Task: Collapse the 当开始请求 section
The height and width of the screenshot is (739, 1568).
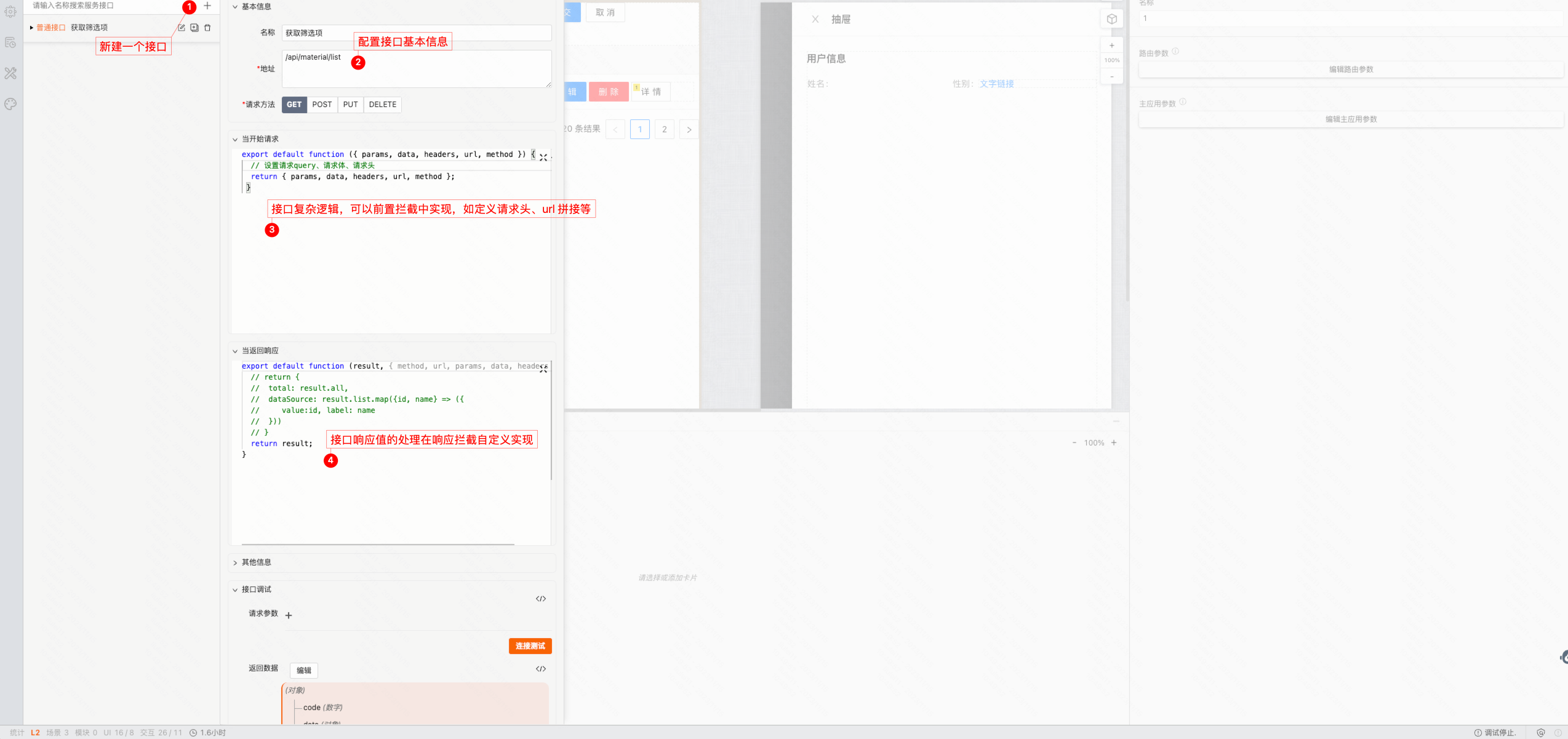Action: click(235, 140)
